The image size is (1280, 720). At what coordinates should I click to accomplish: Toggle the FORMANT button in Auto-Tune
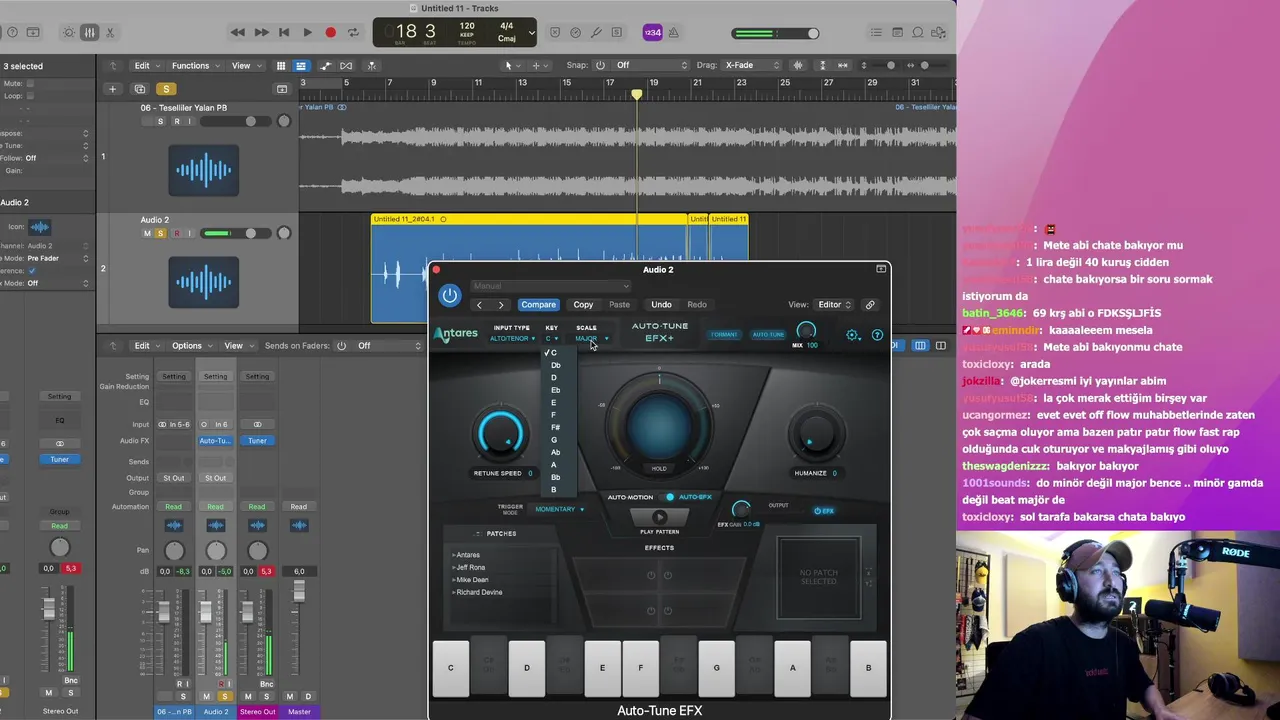point(724,335)
